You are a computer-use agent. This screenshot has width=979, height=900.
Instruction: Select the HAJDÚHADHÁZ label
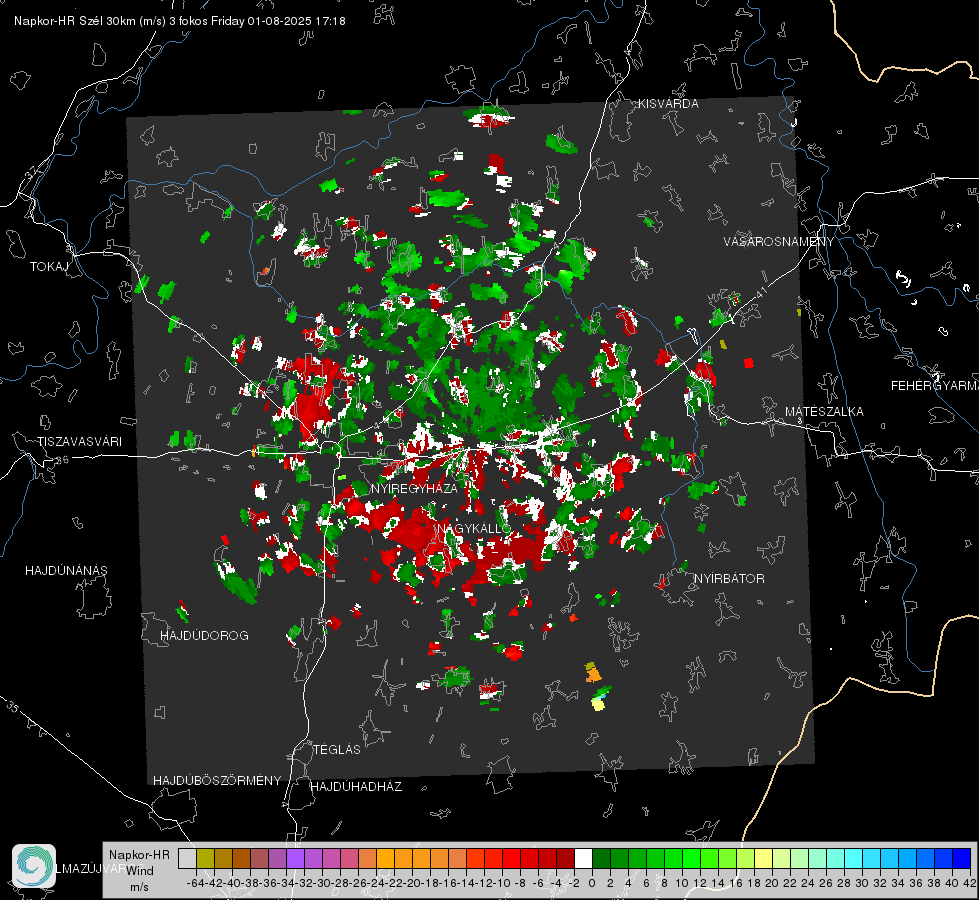click(x=356, y=787)
